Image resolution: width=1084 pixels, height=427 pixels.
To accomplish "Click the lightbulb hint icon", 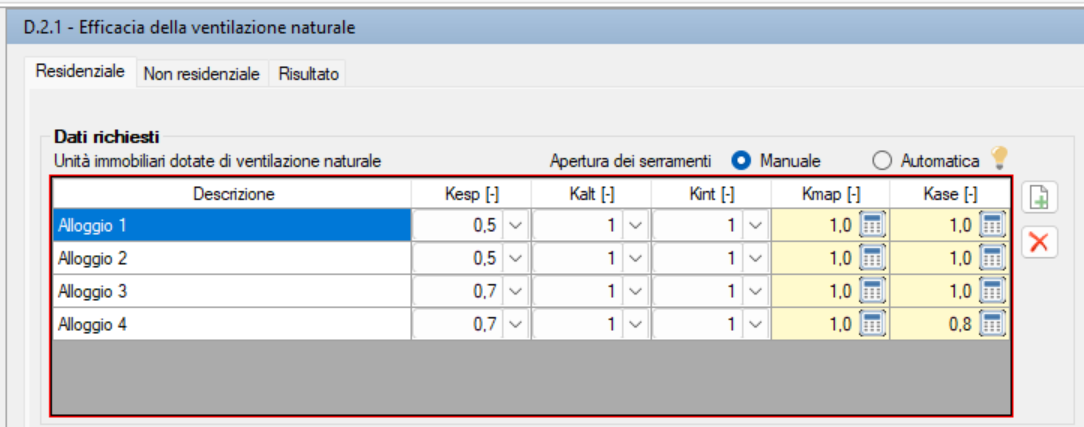I will point(998,159).
